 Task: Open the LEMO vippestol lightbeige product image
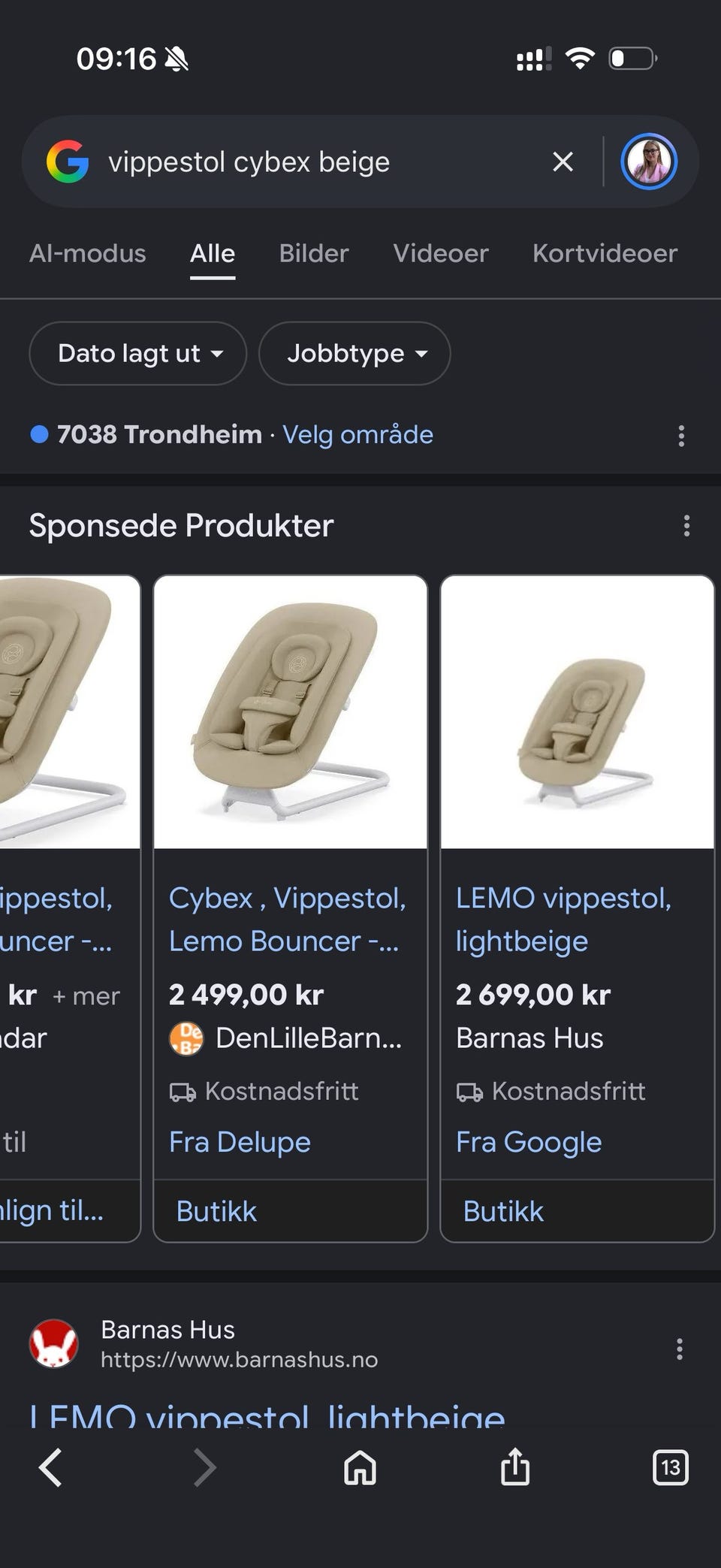(577, 712)
